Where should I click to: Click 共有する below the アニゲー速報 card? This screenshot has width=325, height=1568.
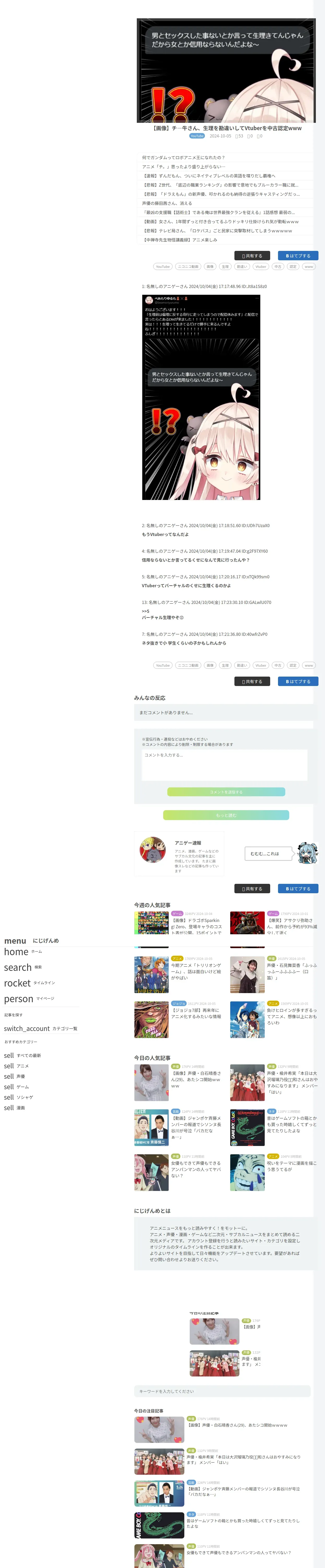point(252,889)
